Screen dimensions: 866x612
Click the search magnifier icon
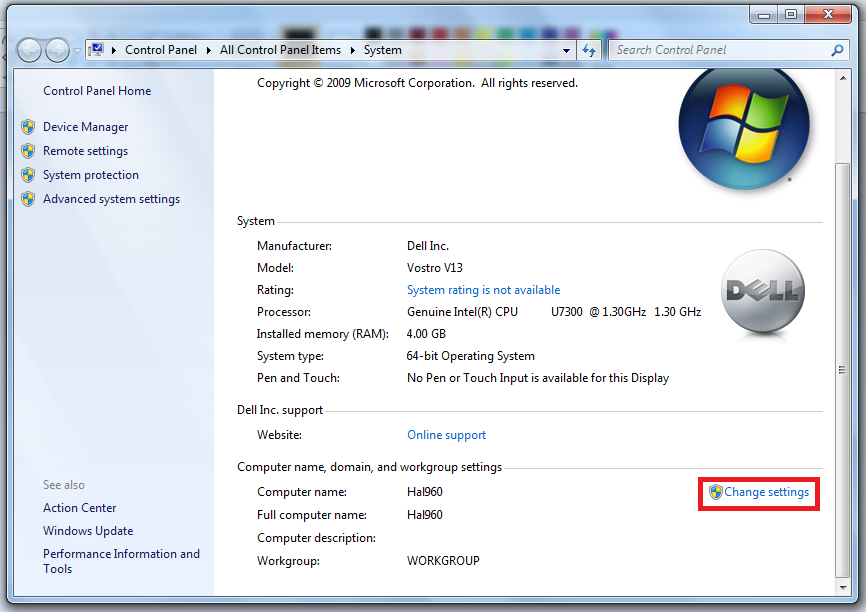pyautogui.click(x=837, y=50)
